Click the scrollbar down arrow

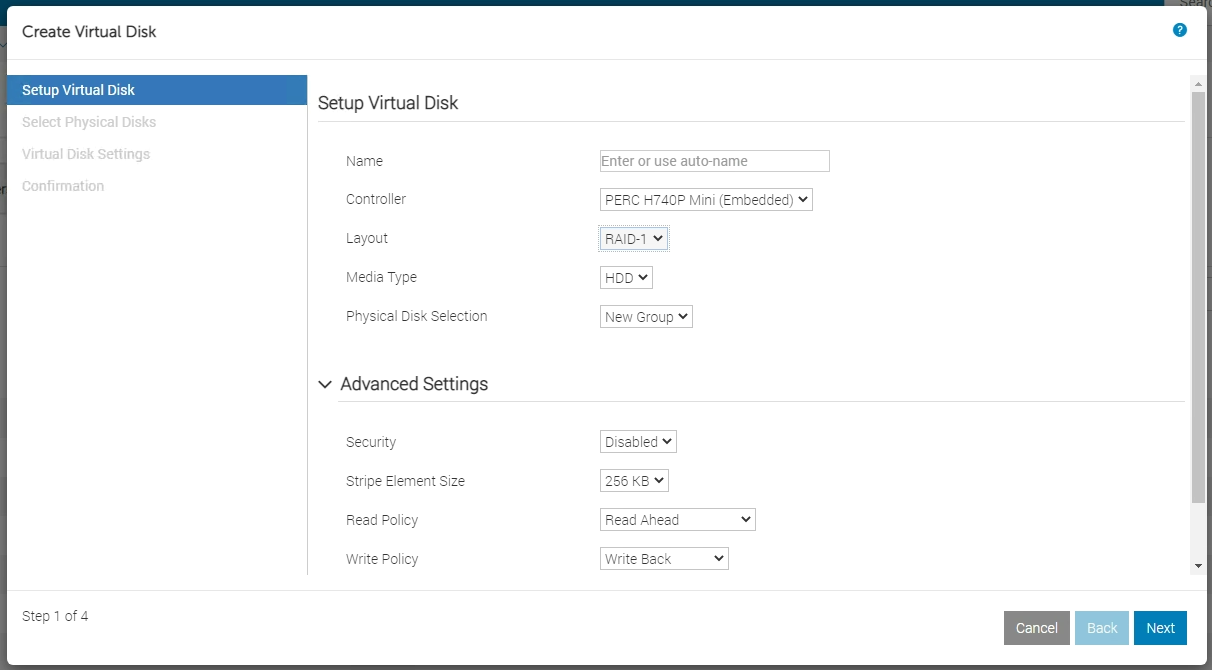1199,565
